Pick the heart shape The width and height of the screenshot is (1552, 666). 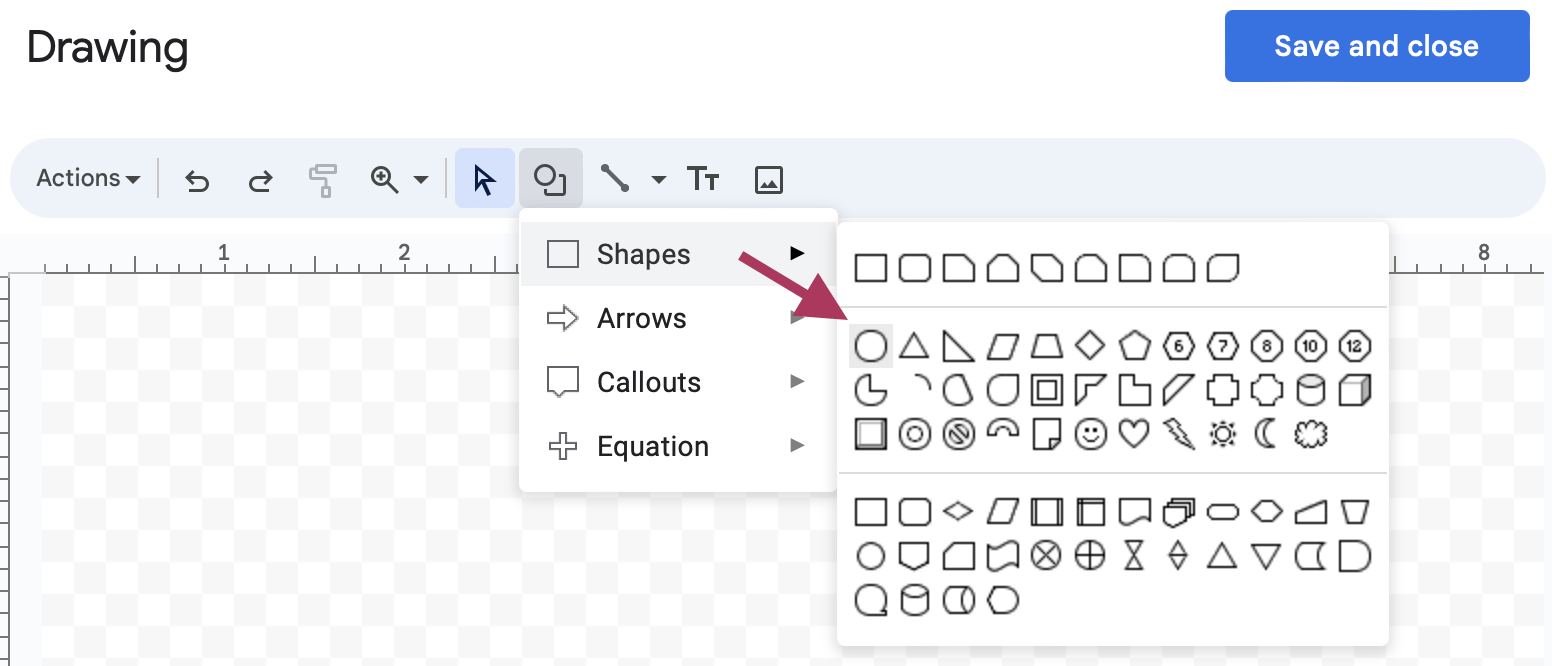(x=1134, y=433)
